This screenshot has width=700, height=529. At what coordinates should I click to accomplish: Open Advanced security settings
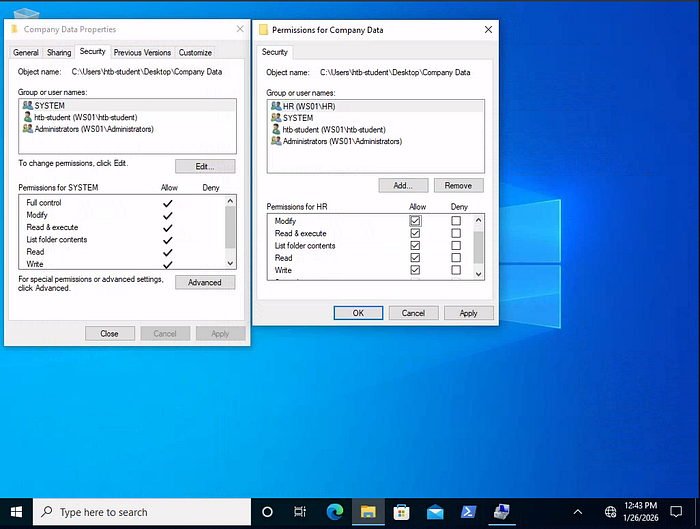[205, 283]
